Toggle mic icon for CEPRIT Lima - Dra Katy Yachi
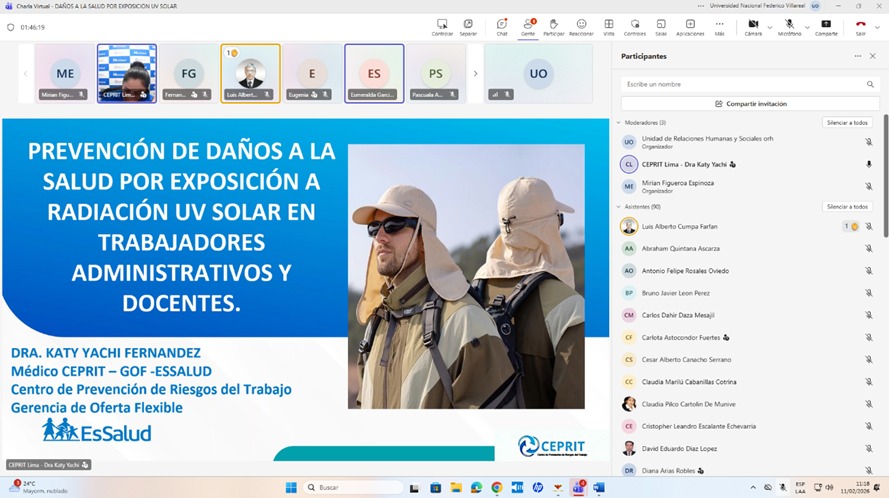889x498 pixels. (x=869, y=164)
